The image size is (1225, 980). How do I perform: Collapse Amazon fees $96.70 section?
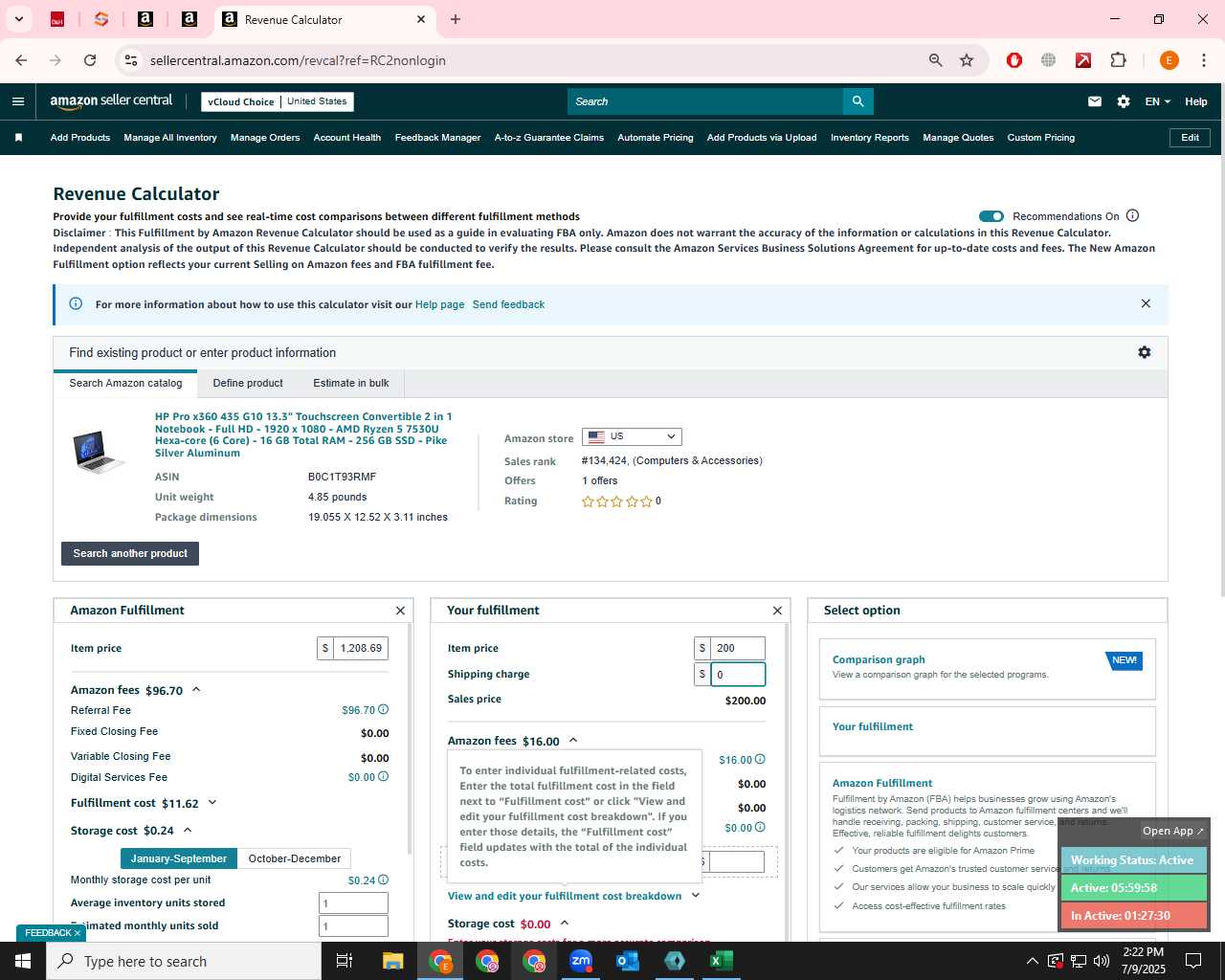(x=196, y=689)
